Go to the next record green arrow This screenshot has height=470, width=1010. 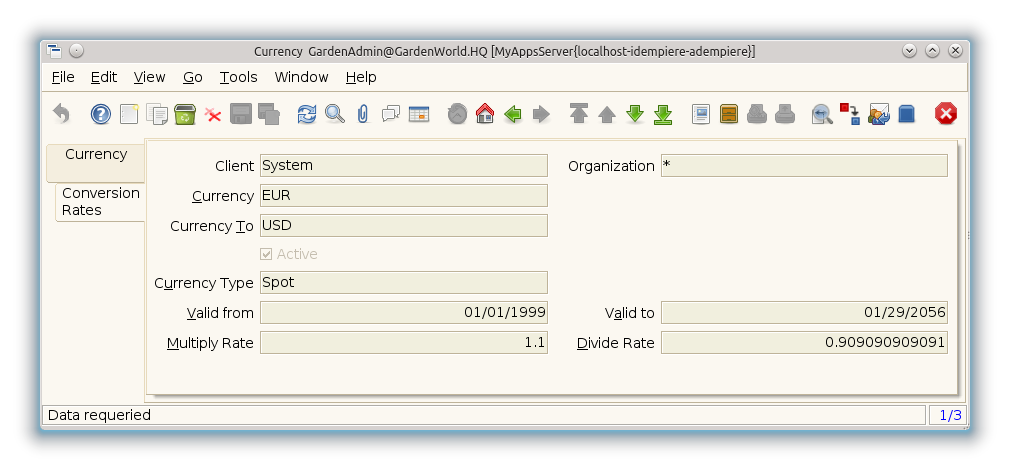(634, 114)
